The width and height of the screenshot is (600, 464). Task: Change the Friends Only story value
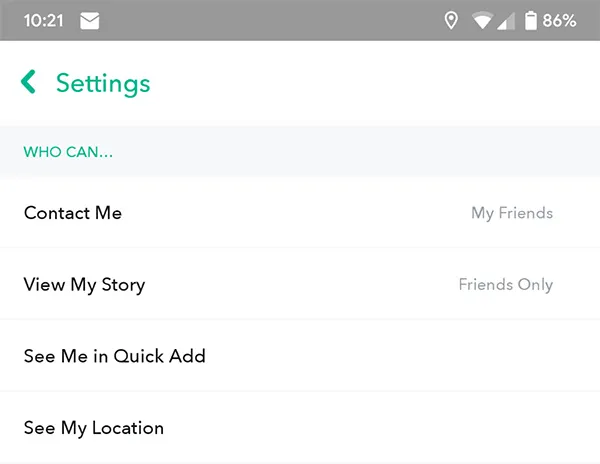pos(506,285)
